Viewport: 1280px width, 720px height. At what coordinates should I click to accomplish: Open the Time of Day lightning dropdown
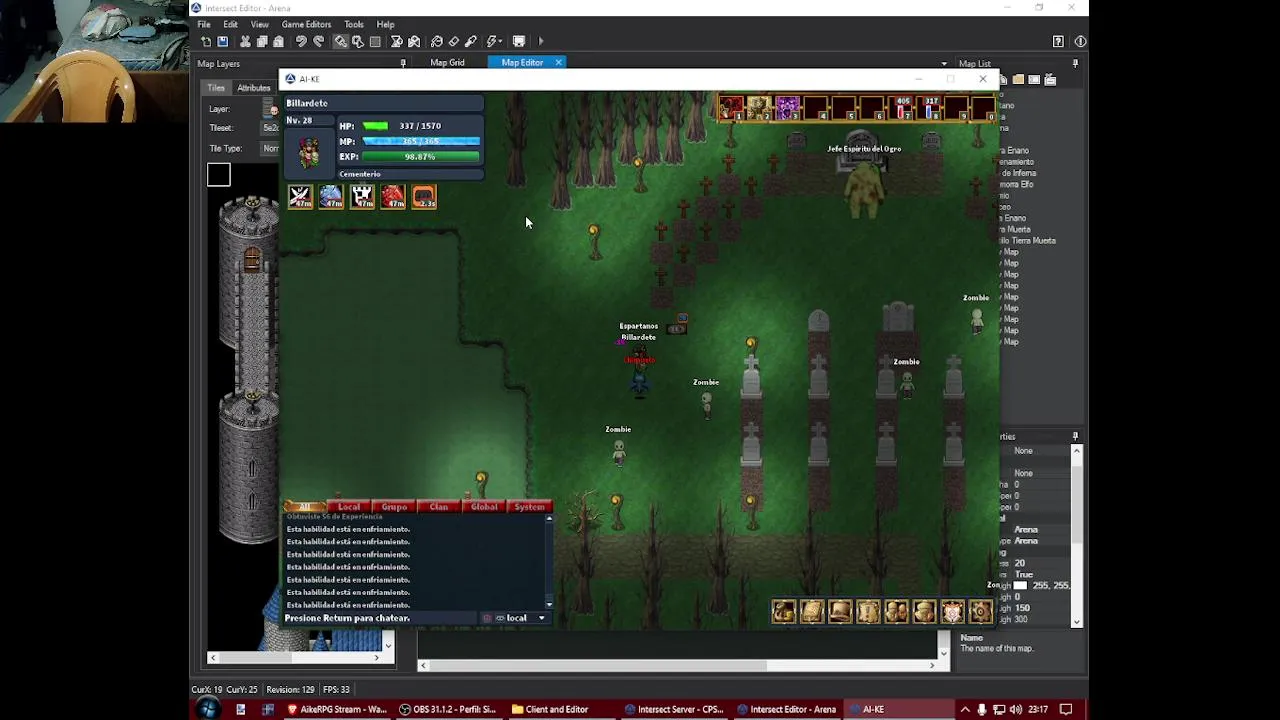pyautogui.click(x=494, y=41)
